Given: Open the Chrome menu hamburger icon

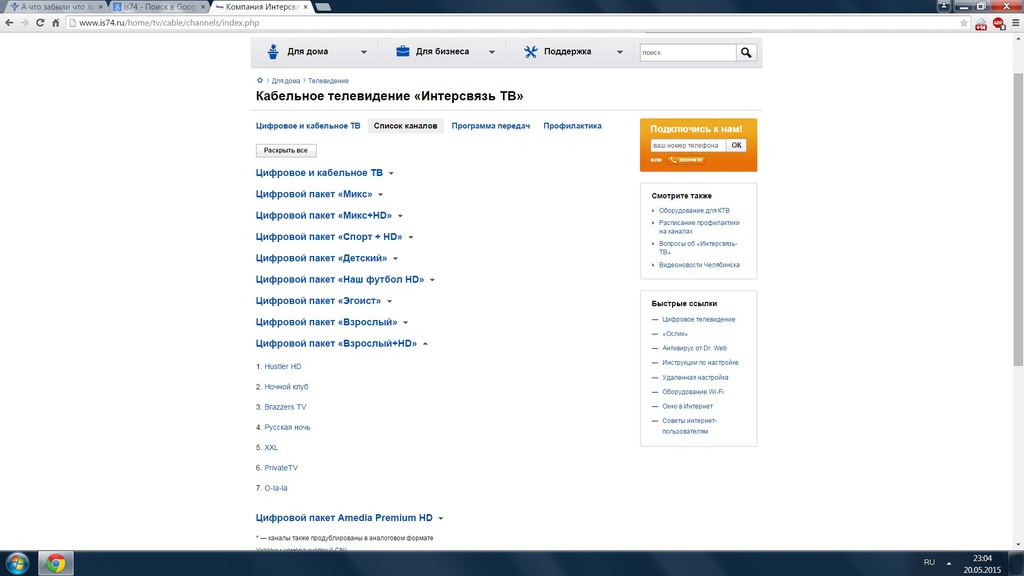Looking at the screenshot, I should 1016,23.
